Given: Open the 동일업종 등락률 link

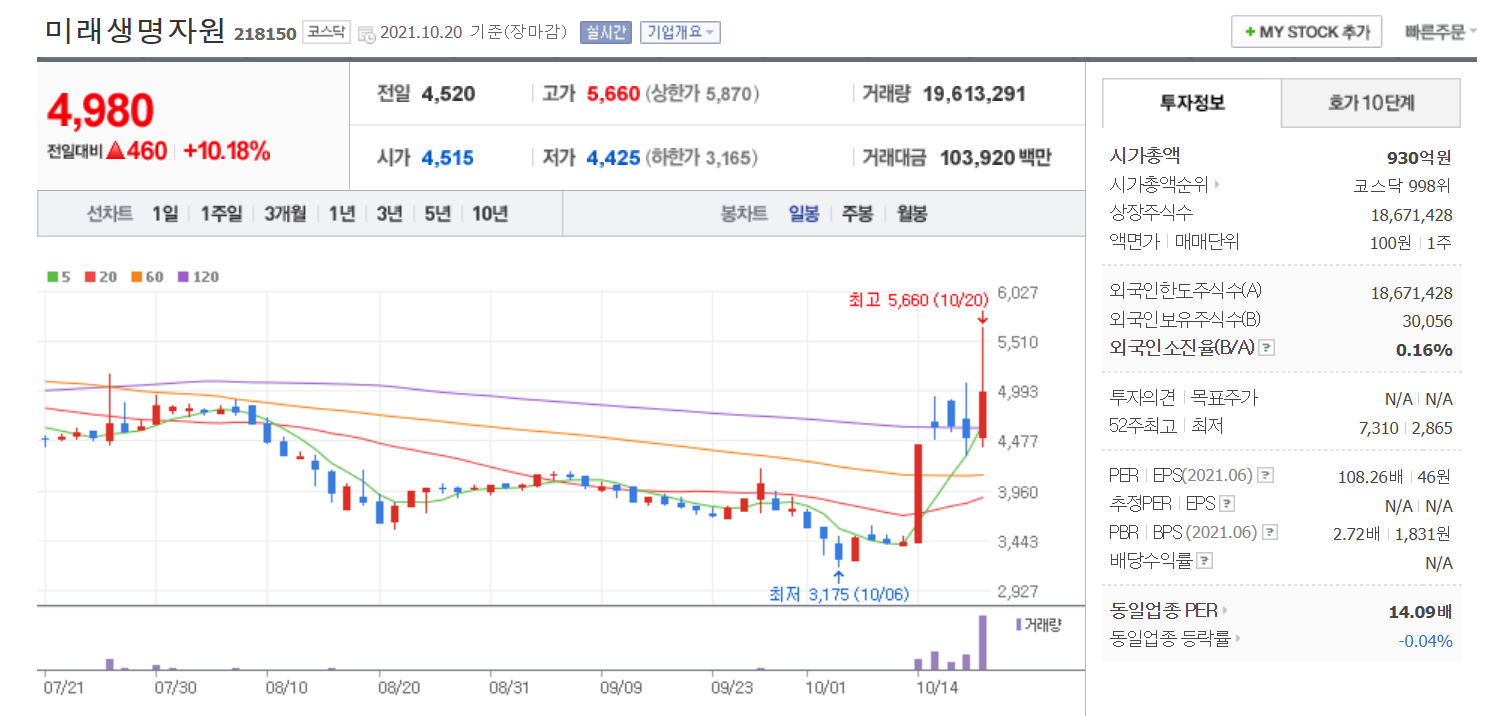Looking at the screenshot, I should [1174, 639].
